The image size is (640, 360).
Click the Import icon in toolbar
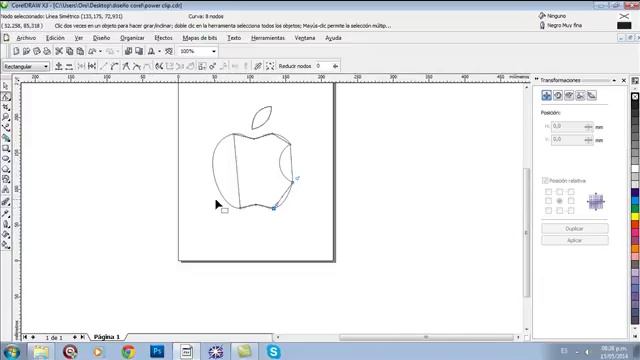coord(128,51)
